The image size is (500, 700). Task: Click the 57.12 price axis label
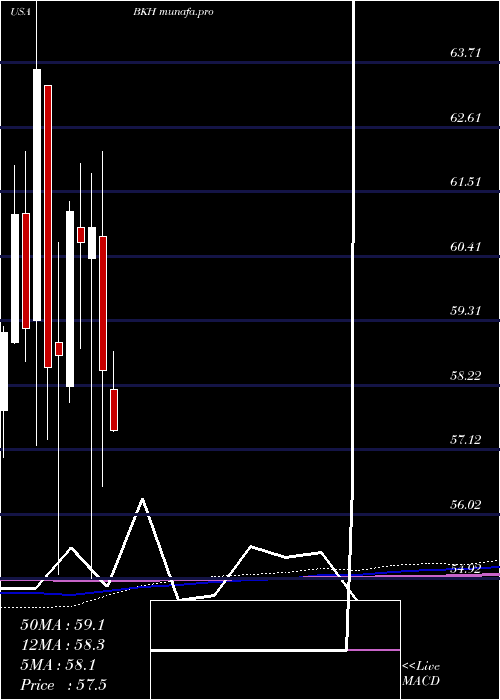[465, 440]
